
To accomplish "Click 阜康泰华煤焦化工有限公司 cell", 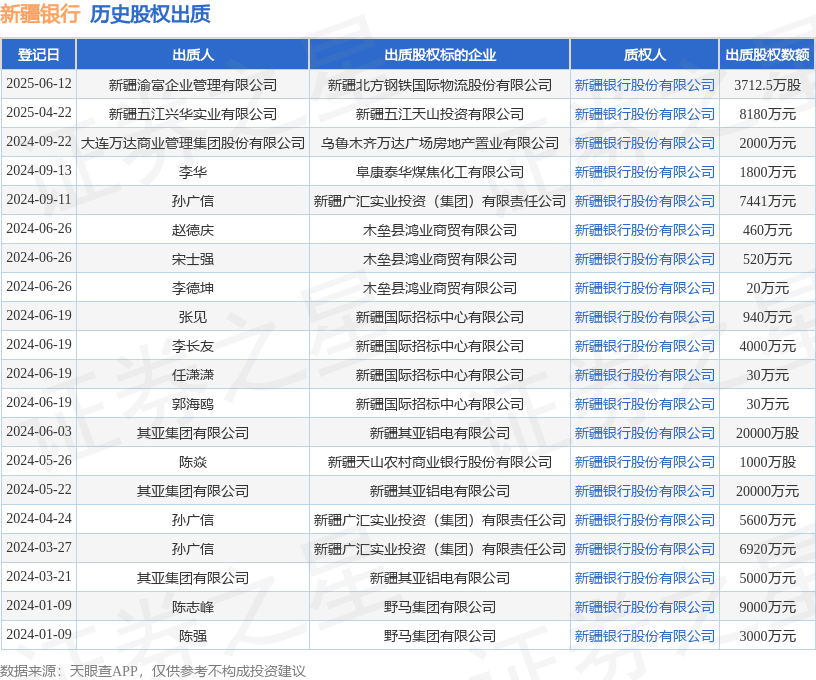I will [x=440, y=172].
